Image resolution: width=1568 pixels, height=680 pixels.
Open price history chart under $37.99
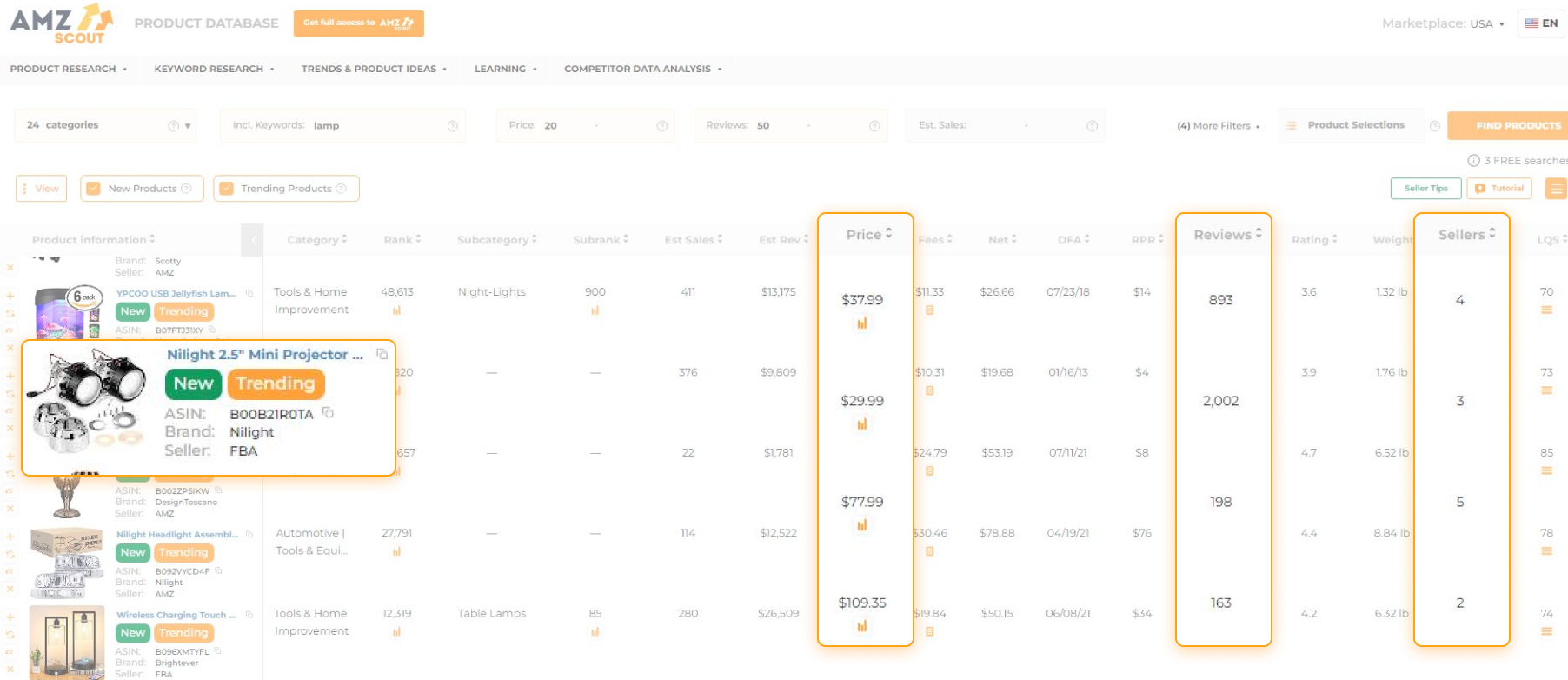click(862, 323)
